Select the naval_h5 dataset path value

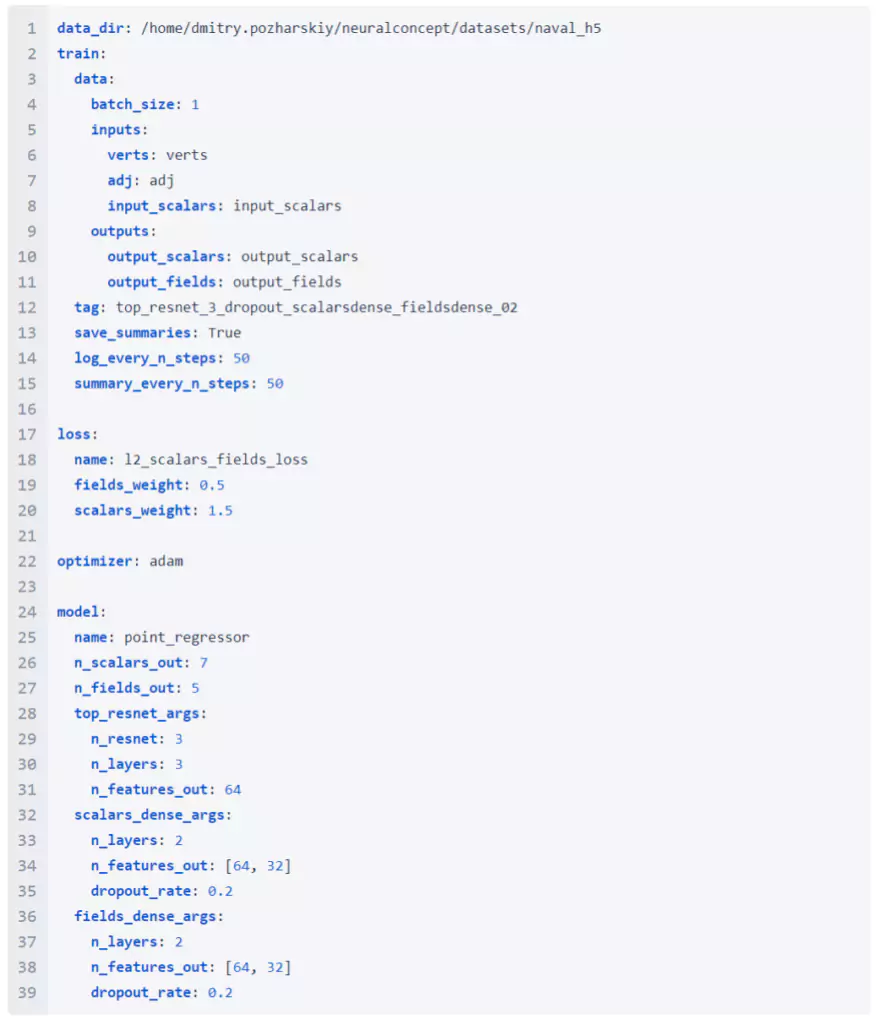click(371, 28)
